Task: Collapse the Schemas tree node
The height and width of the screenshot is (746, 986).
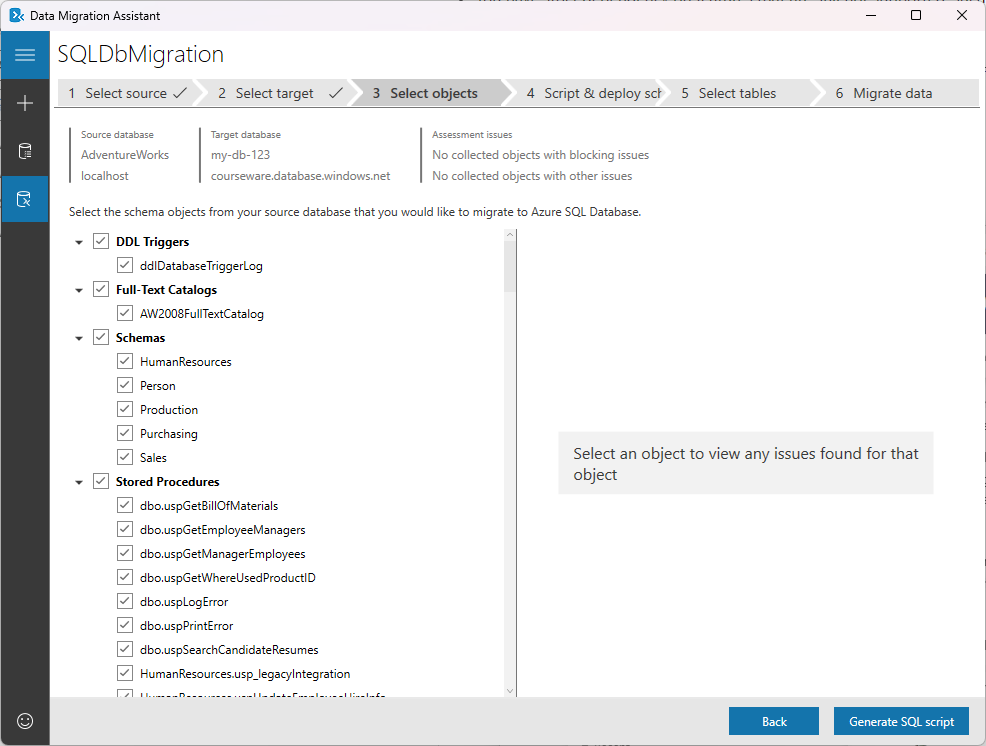Action: (x=79, y=337)
